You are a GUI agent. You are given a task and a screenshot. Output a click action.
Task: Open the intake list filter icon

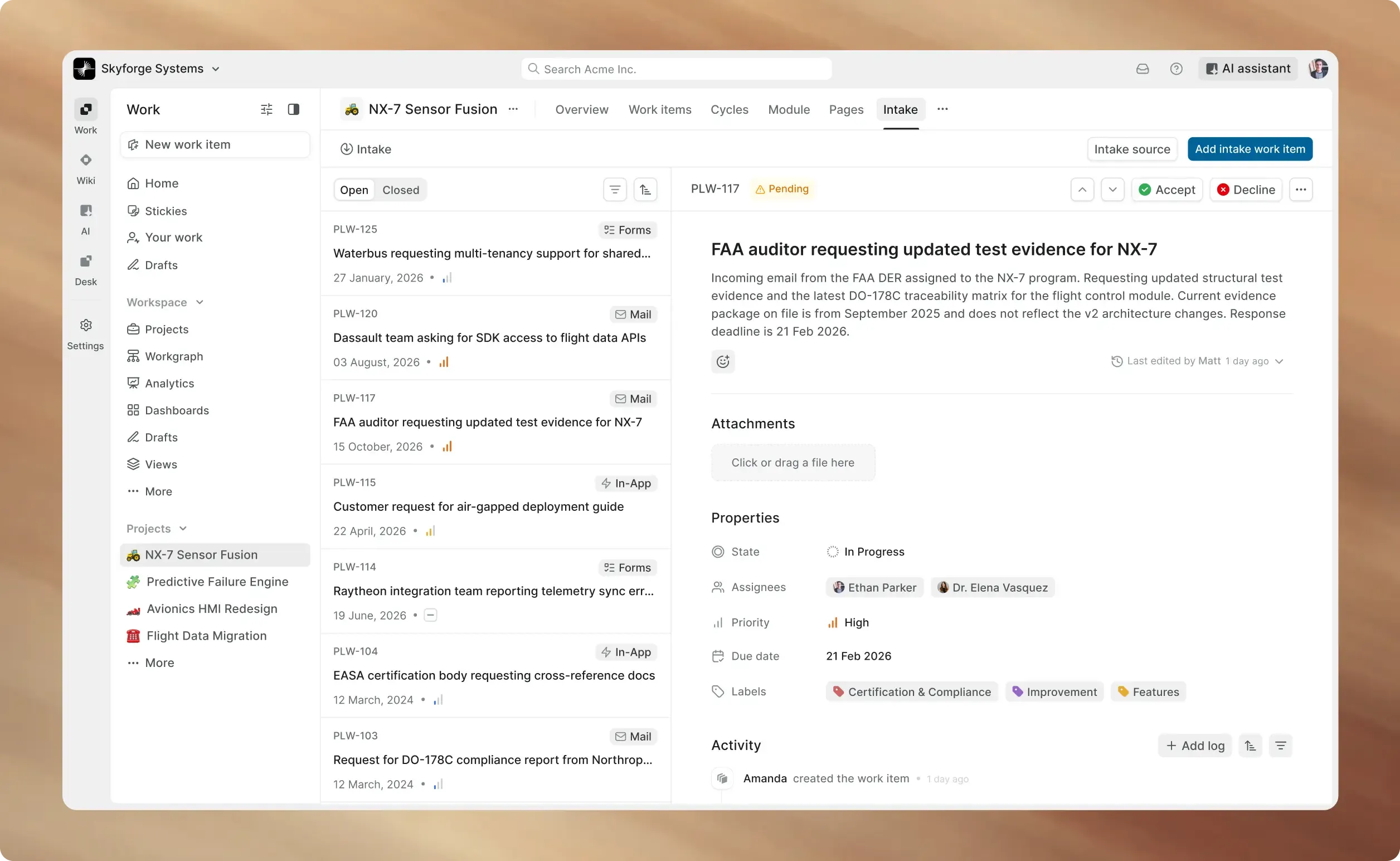[615, 190]
